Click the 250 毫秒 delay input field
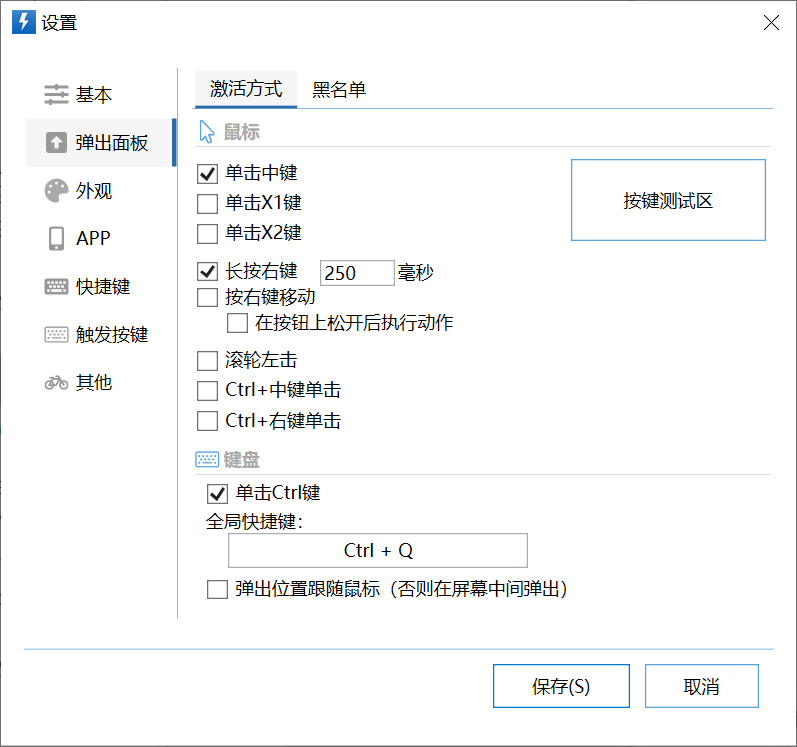Viewport: 797px width, 747px height. point(357,273)
